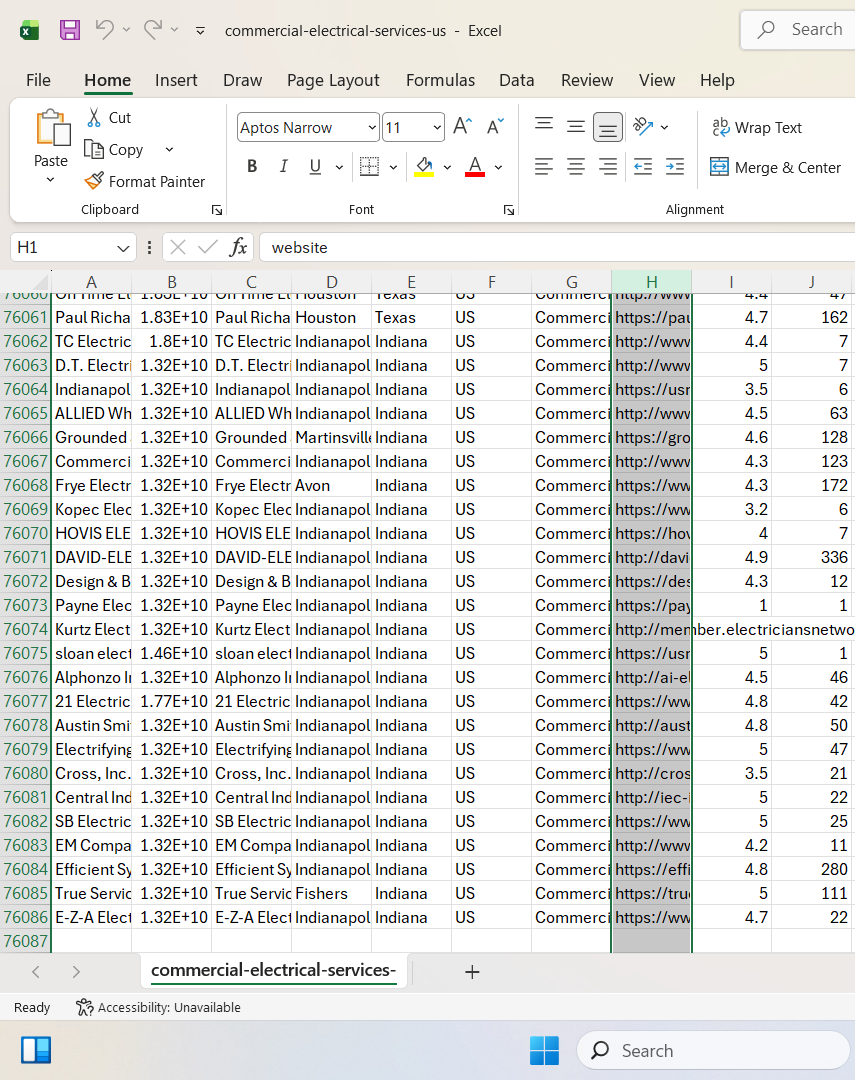Open the font size 11 dropdown
855x1080 pixels.
point(437,127)
